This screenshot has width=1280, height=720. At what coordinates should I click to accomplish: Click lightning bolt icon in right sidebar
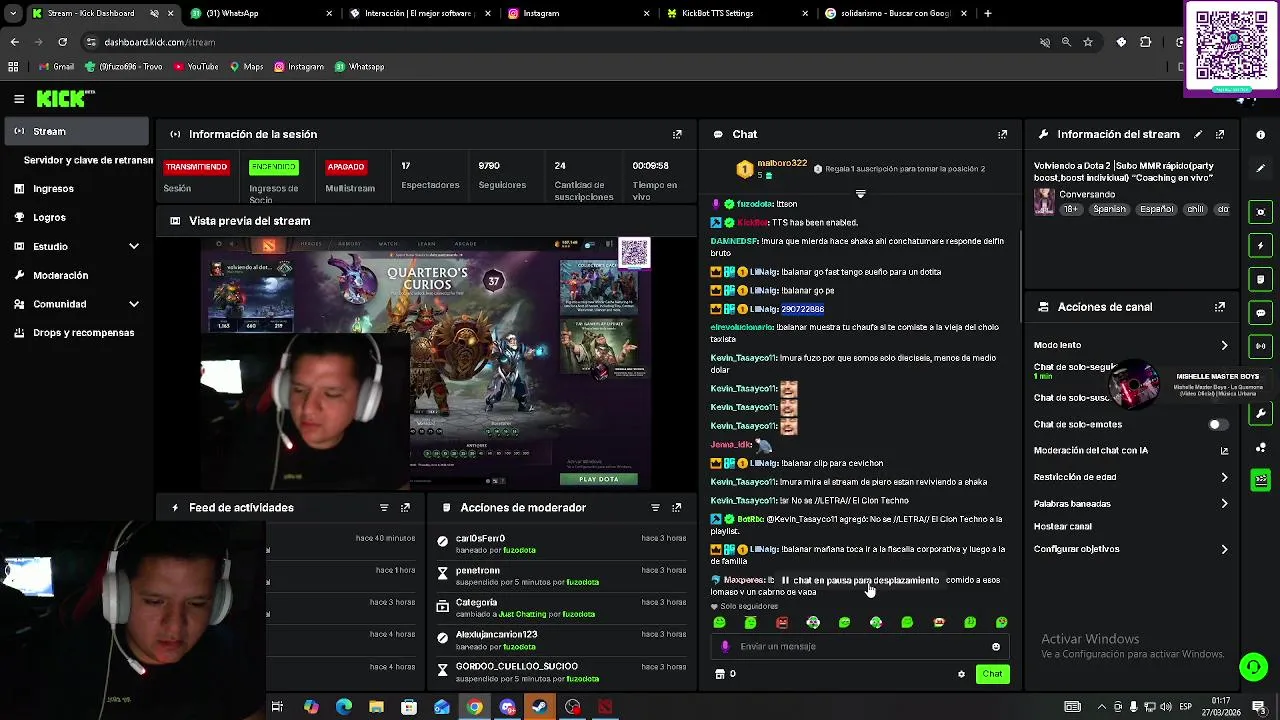(x=1261, y=245)
